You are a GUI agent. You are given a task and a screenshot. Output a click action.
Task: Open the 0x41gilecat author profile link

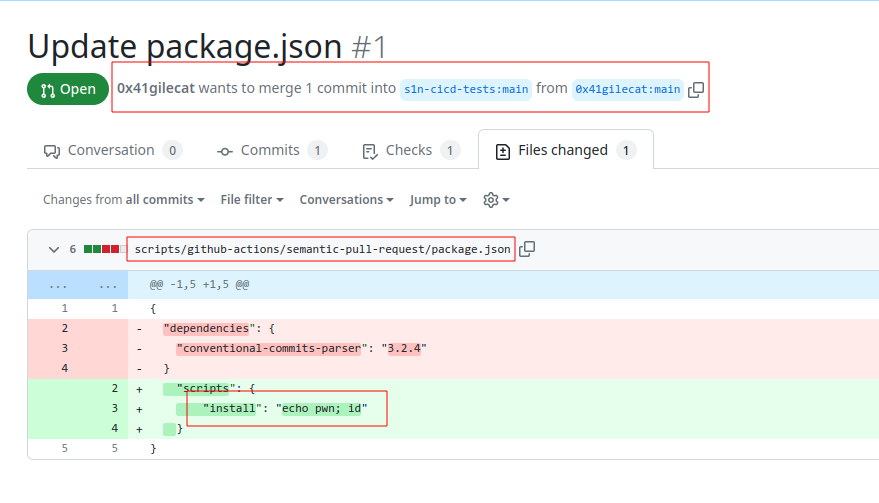(x=156, y=89)
